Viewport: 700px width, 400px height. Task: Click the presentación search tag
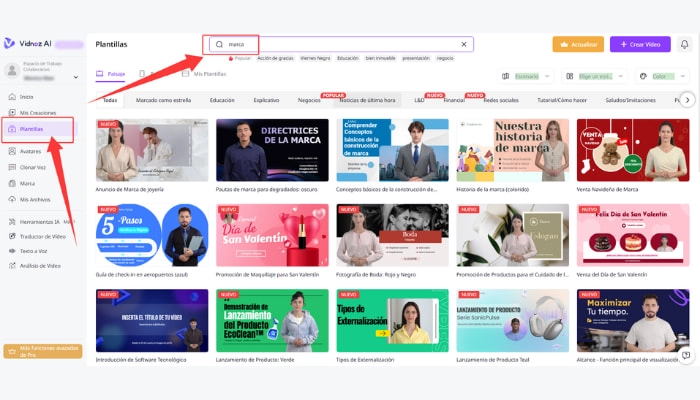[416, 58]
